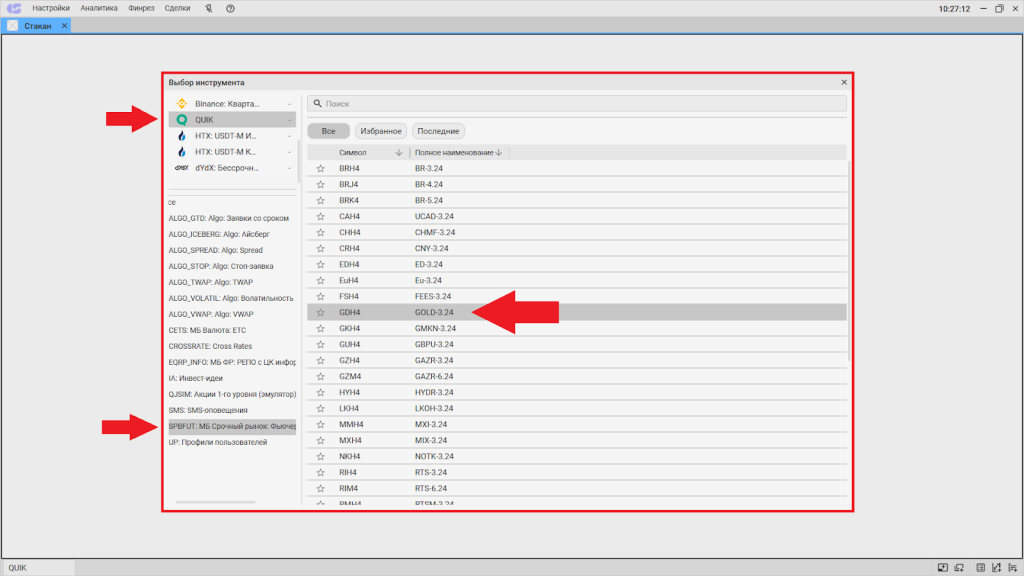Switch to the Стакан tab
1024x576 pixels.
click(37, 25)
